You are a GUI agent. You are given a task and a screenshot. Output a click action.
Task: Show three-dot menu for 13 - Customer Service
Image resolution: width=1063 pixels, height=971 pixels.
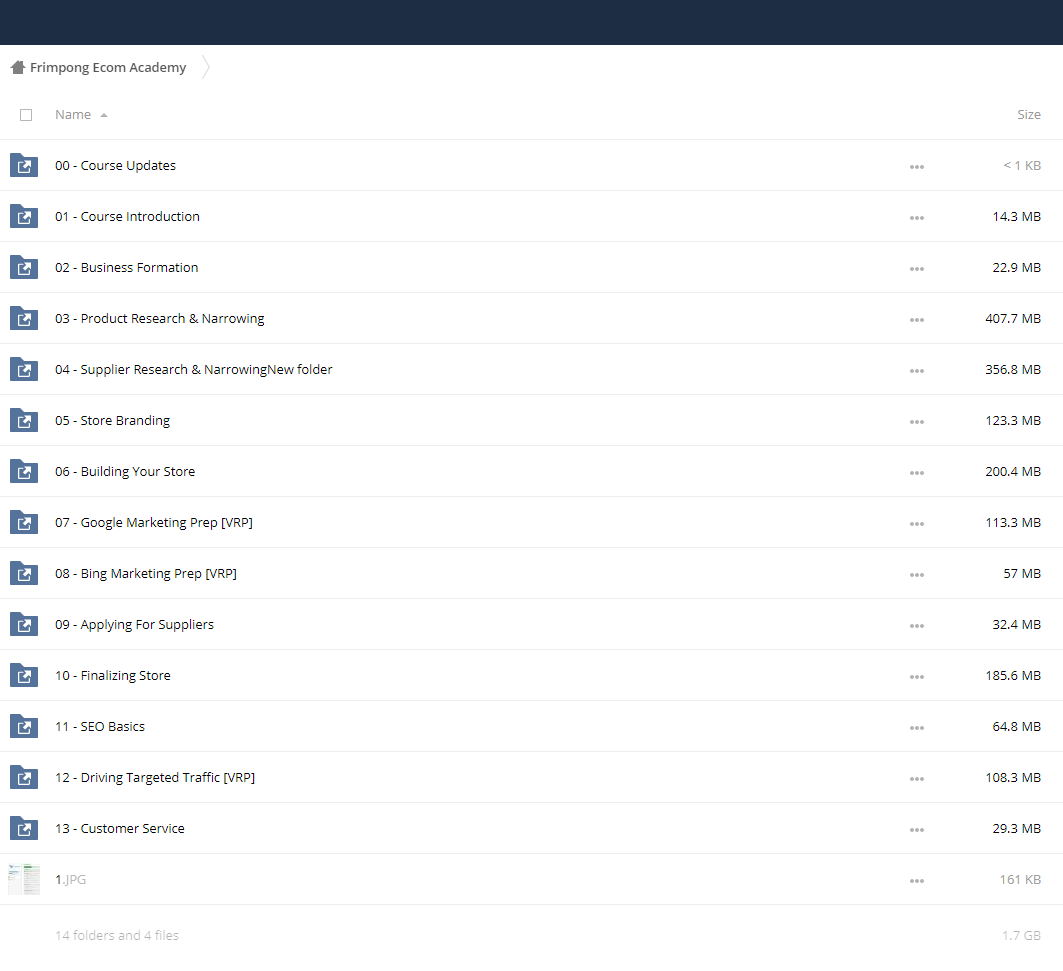(x=917, y=830)
